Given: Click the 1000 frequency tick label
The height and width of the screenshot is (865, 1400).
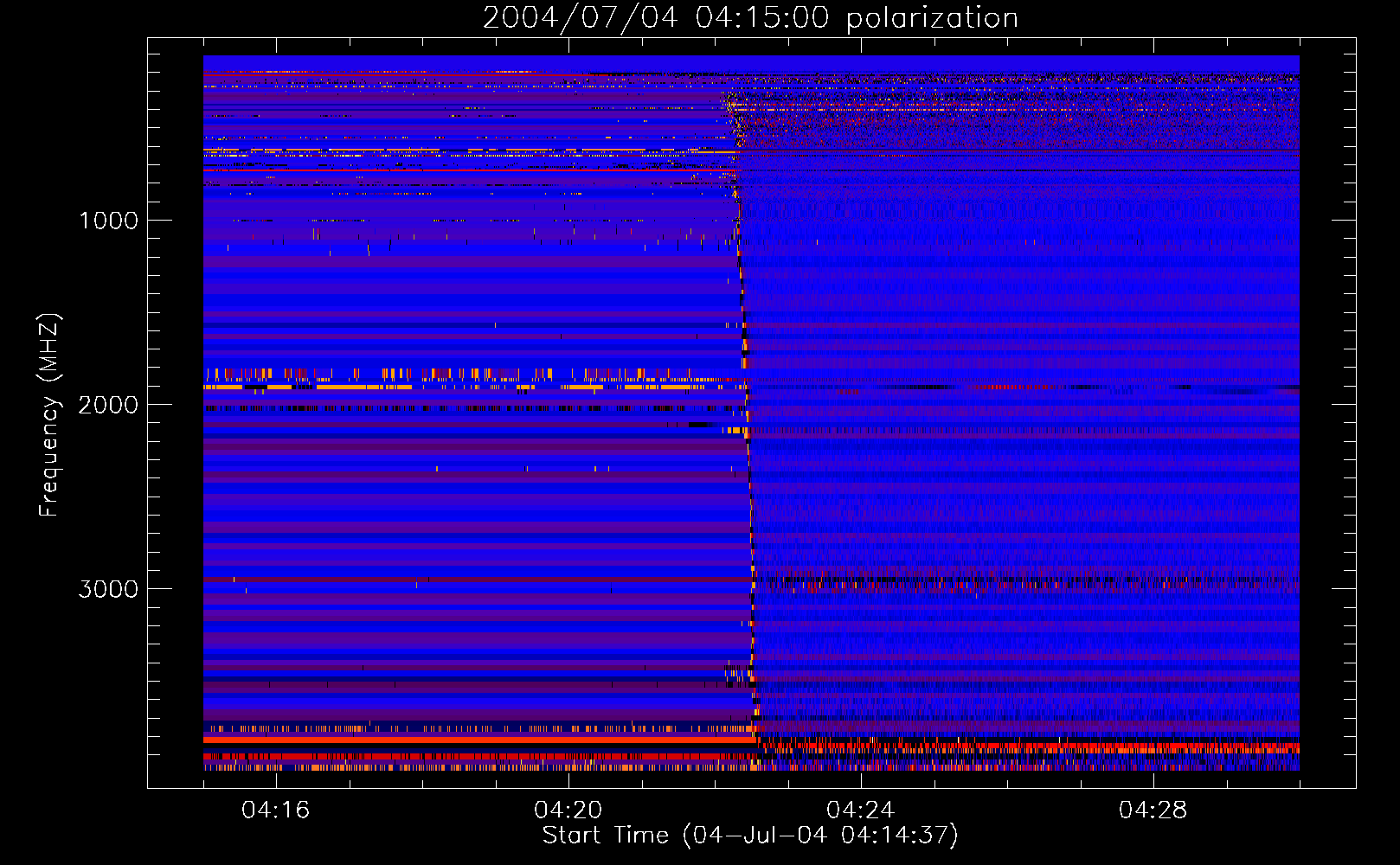Looking at the screenshot, I should [x=108, y=221].
